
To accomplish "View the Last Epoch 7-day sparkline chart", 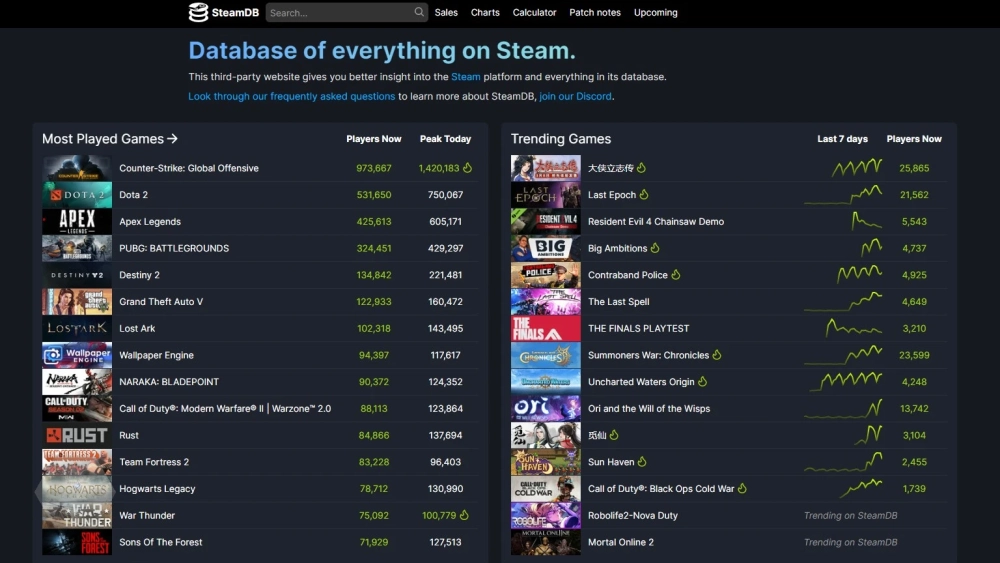I will coord(842,195).
